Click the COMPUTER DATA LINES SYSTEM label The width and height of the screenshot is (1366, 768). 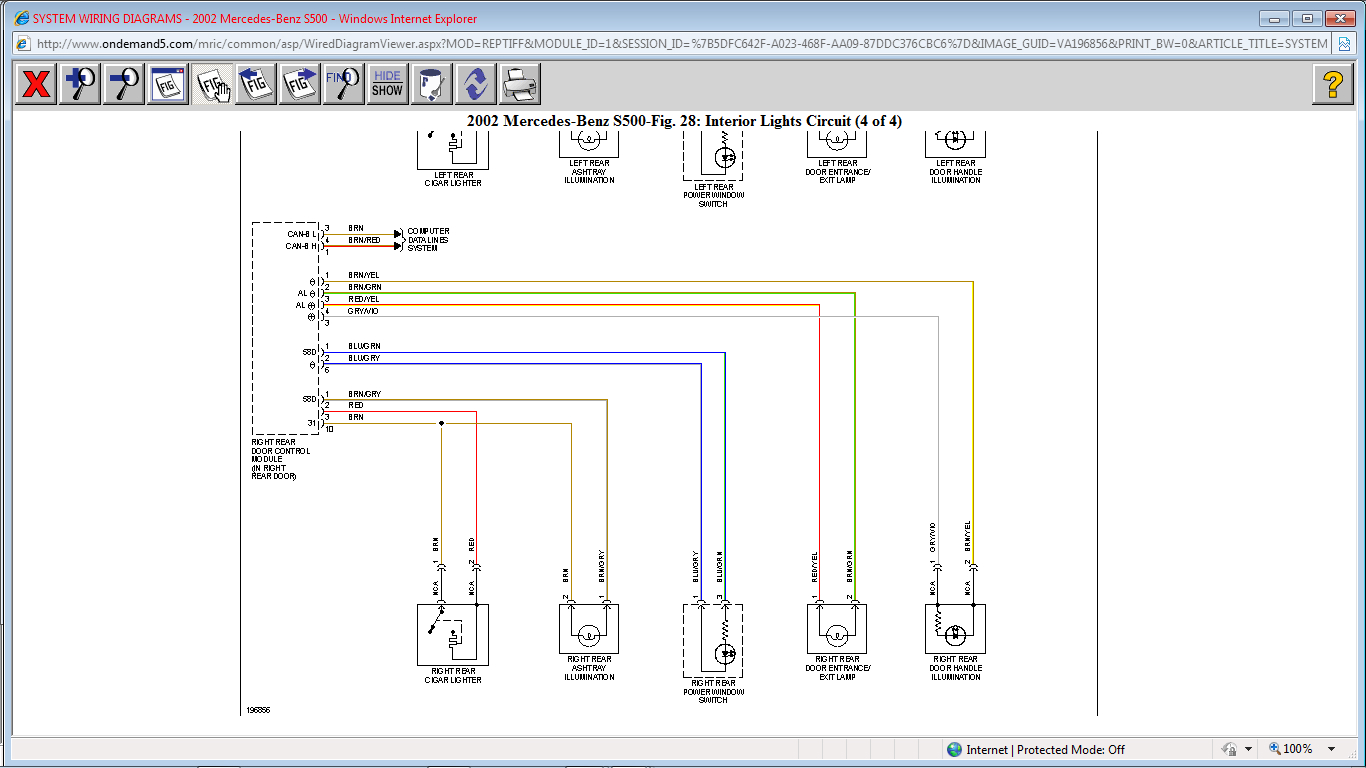point(429,240)
